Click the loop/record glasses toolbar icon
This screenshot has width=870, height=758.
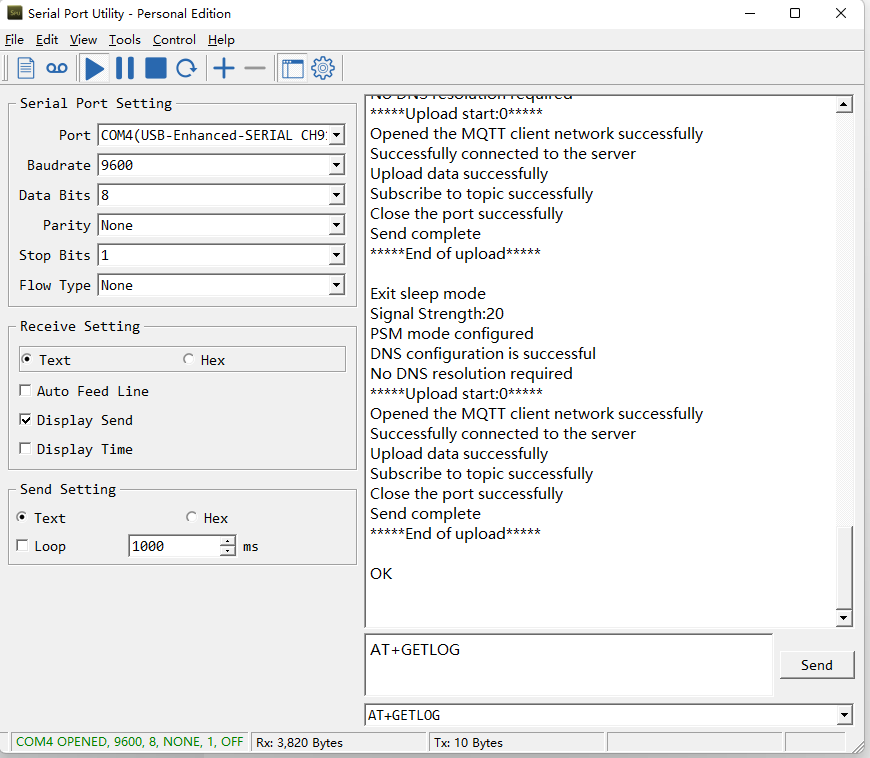point(57,68)
